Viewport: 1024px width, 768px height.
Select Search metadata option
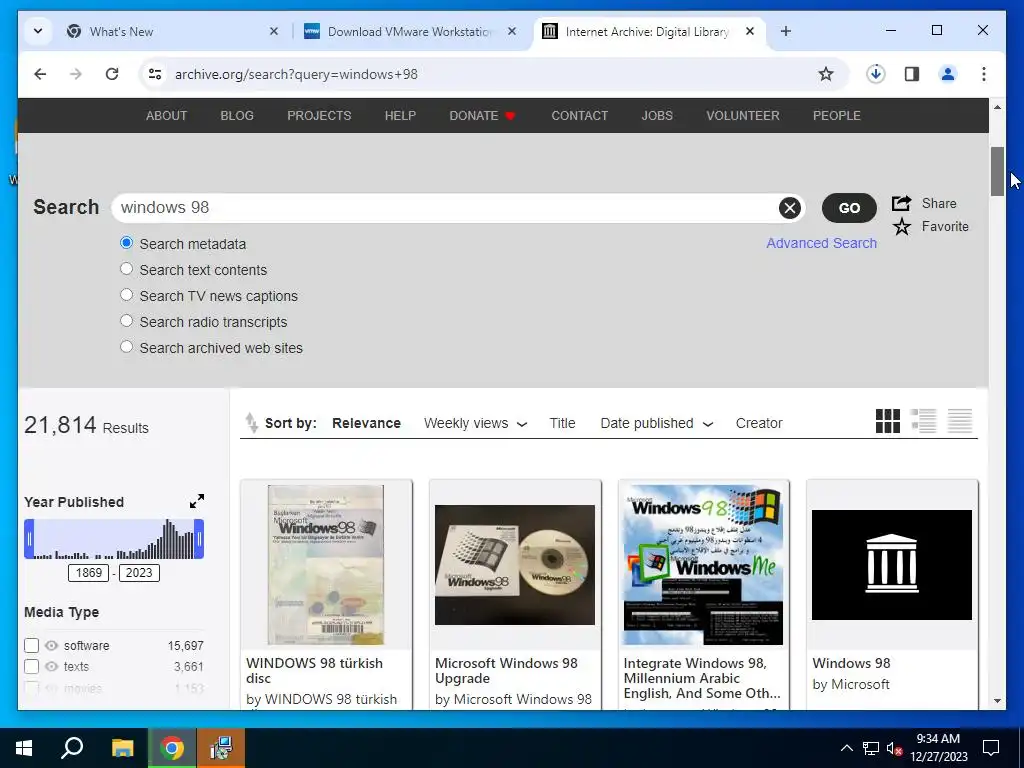point(127,243)
